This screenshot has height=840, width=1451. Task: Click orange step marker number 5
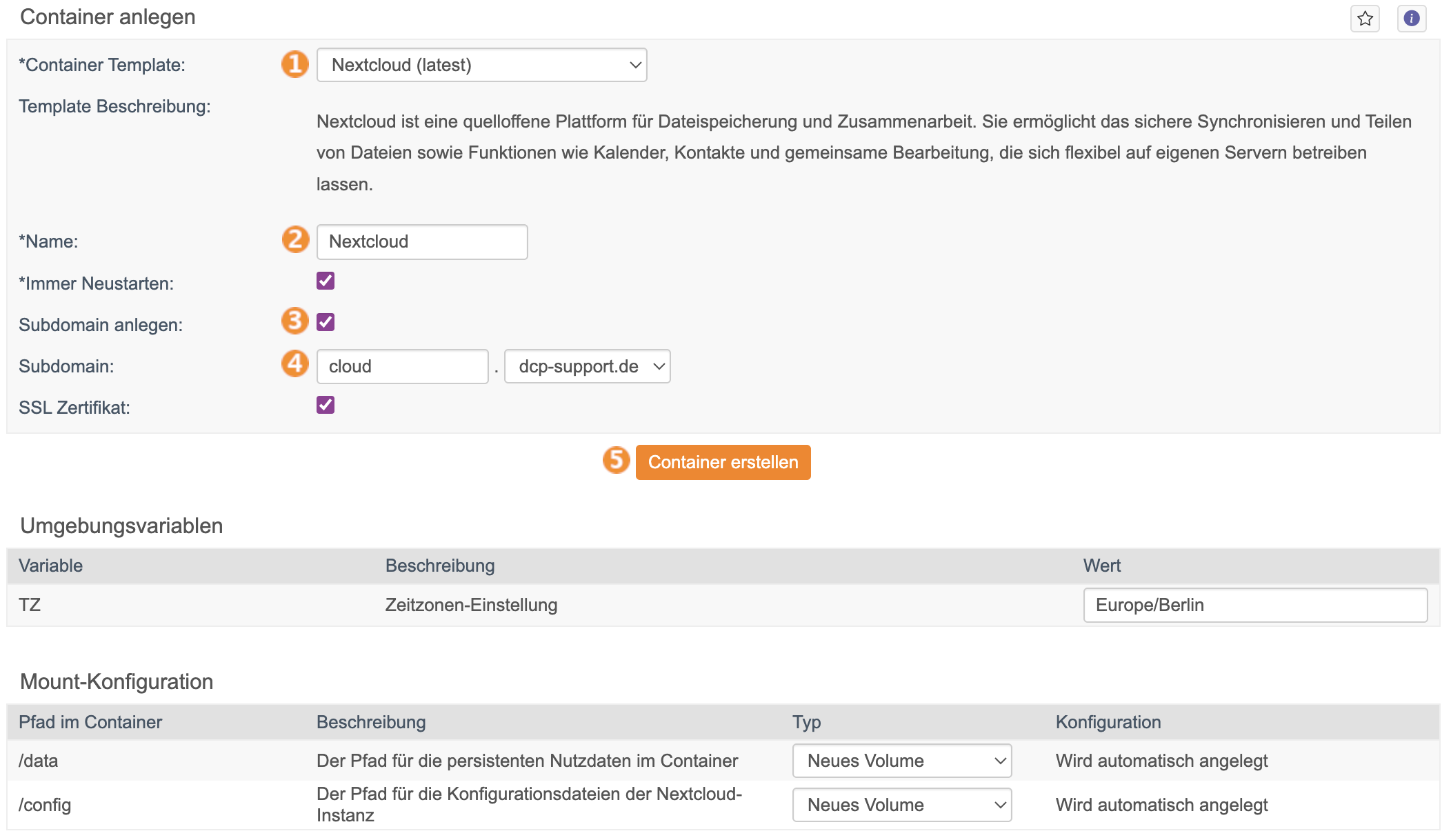click(616, 460)
